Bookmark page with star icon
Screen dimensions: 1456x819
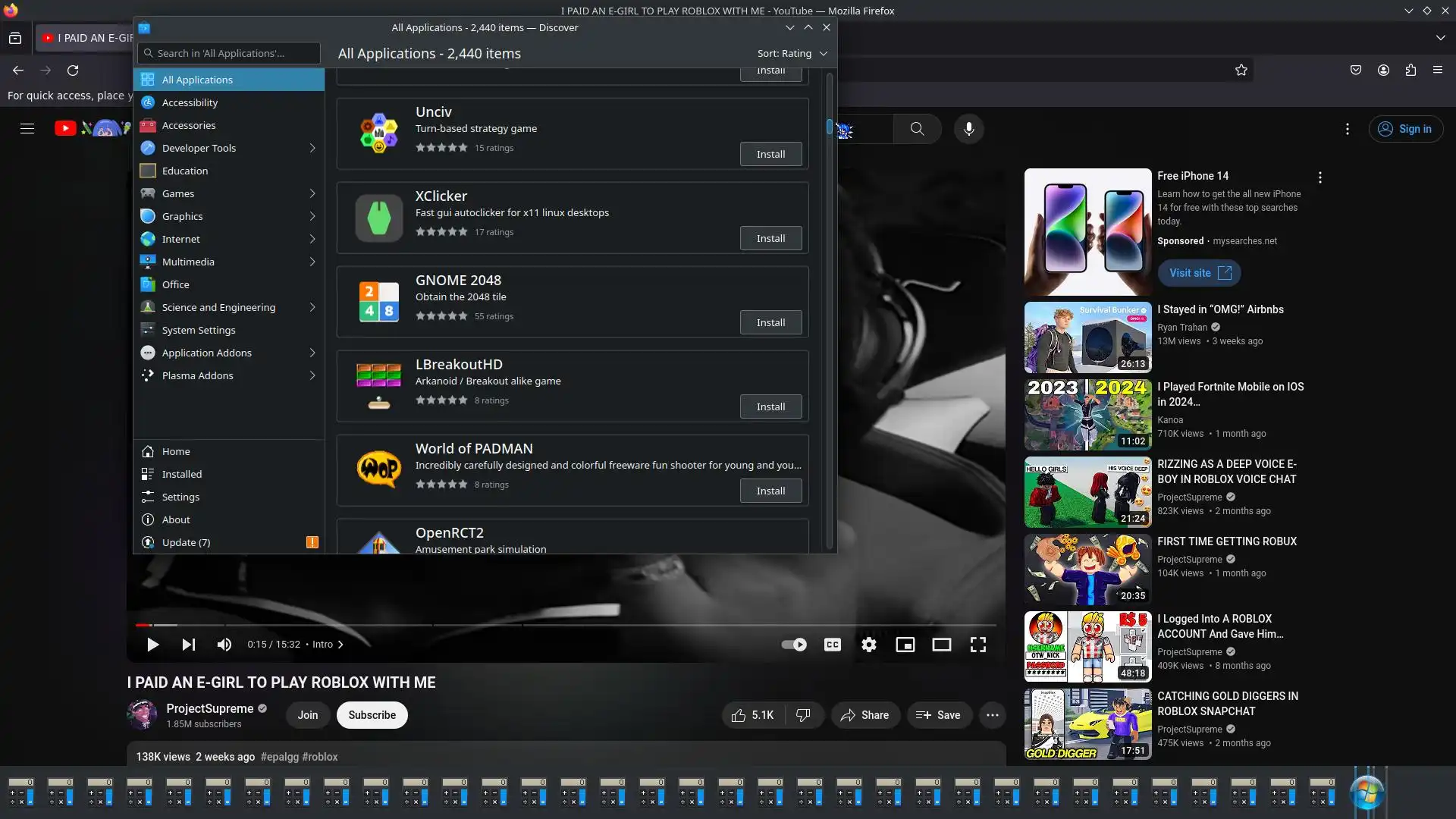[x=1241, y=70]
